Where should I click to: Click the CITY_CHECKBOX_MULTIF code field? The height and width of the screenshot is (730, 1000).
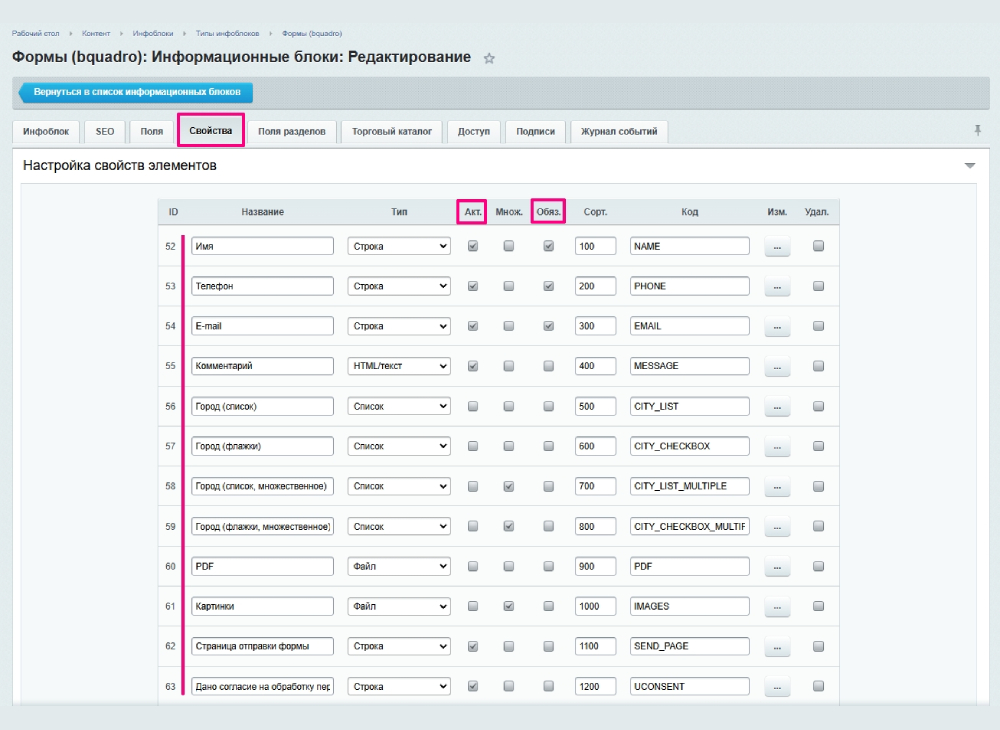[x=689, y=527]
